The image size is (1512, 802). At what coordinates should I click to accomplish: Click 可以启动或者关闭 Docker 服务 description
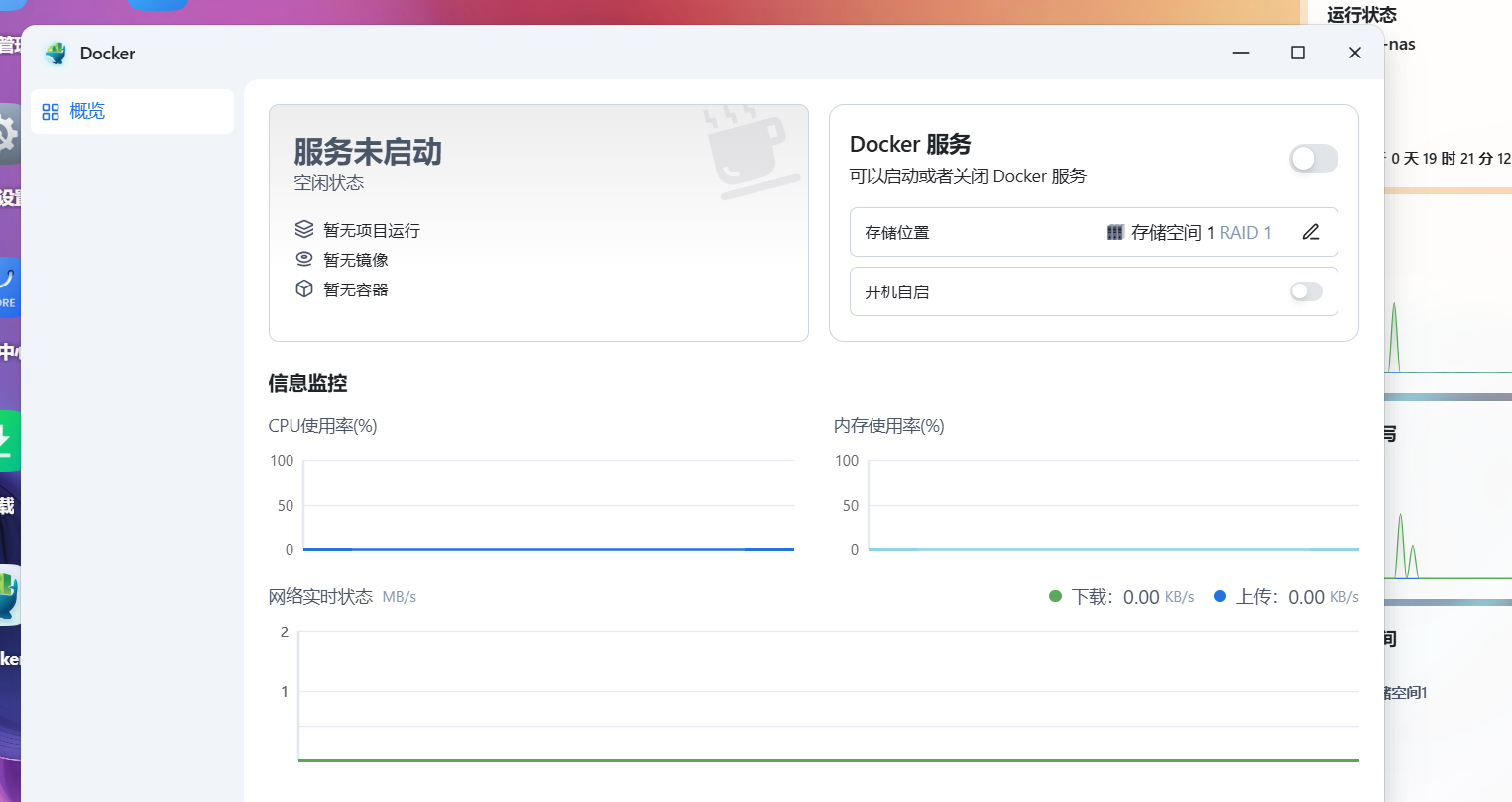tap(968, 176)
